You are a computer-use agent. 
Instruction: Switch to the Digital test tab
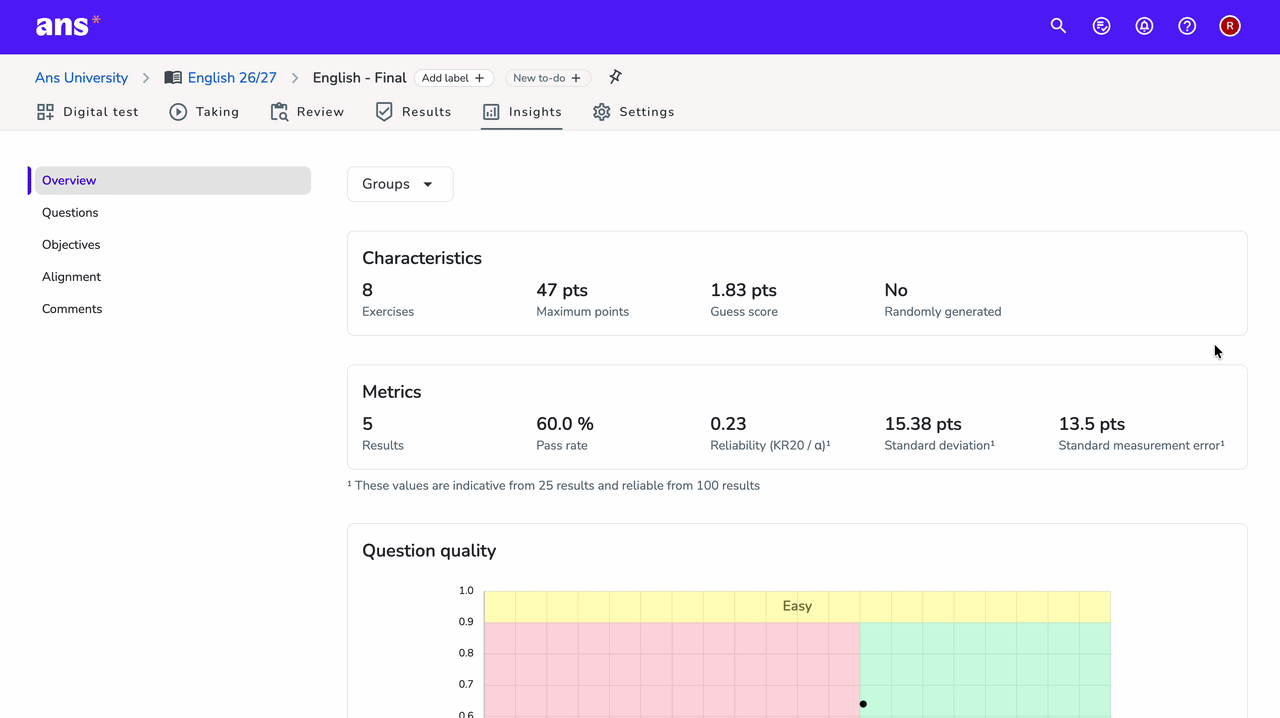pos(88,112)
